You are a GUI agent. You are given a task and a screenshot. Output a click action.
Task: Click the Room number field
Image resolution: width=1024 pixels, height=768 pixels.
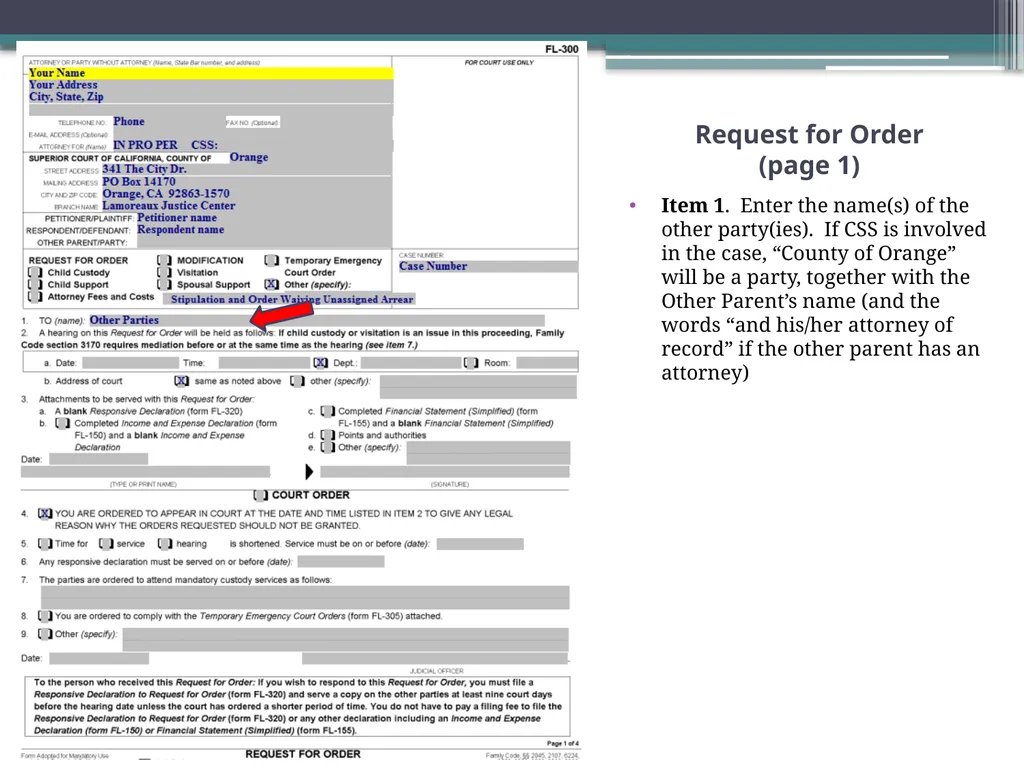point(547,362)
